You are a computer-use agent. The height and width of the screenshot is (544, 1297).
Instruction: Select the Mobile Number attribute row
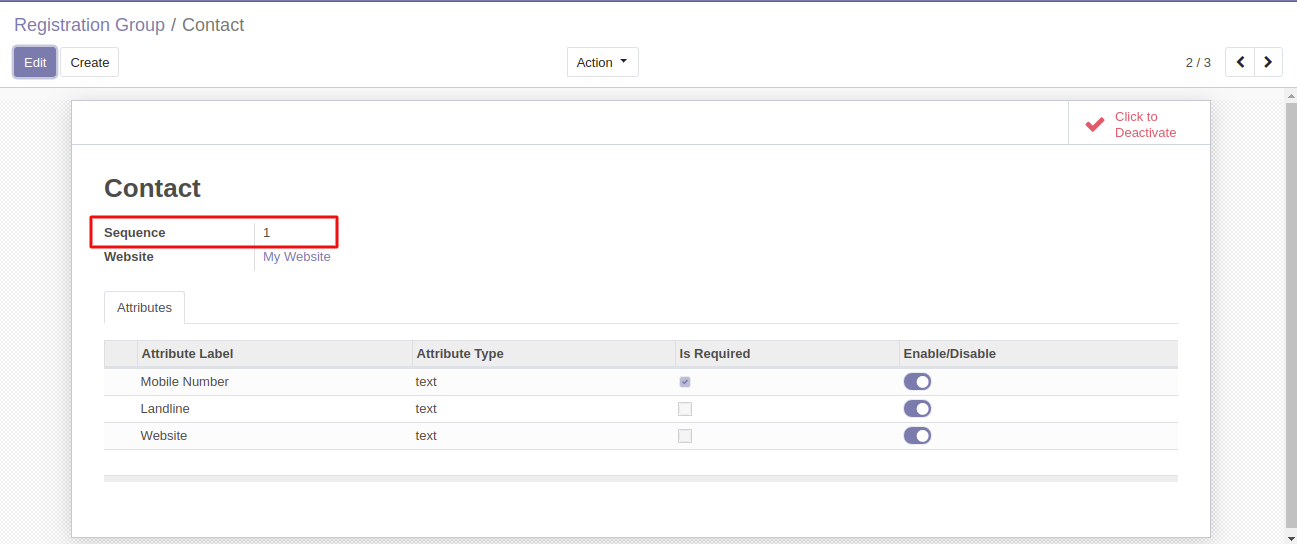[x=185, y=382]
